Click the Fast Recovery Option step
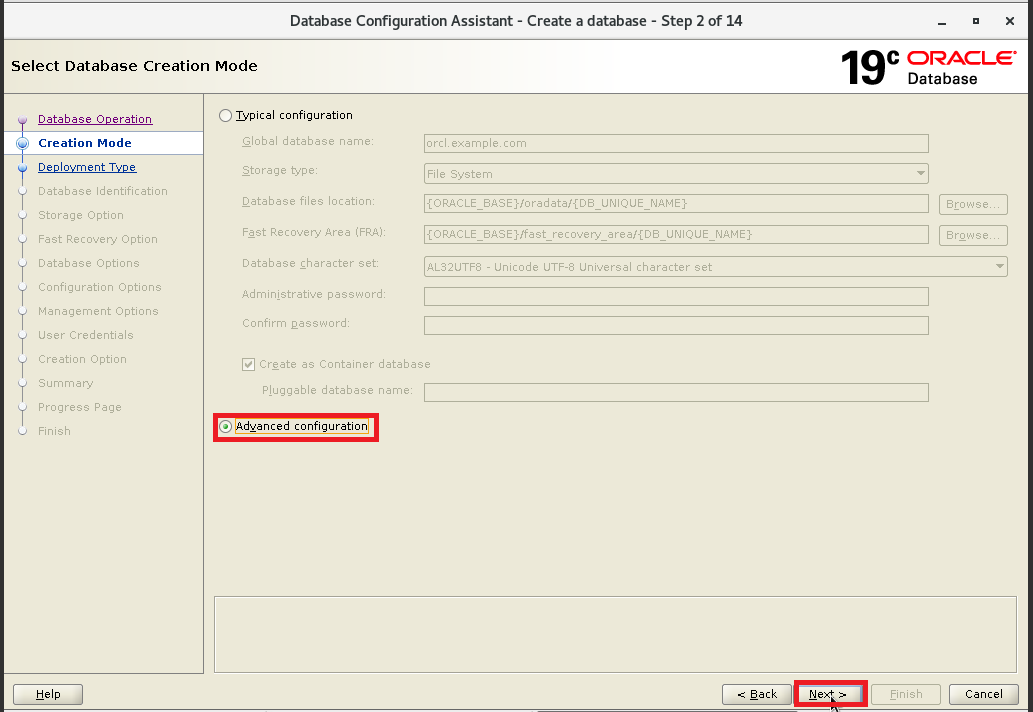The image size is (1033, 712). (98, 239)
